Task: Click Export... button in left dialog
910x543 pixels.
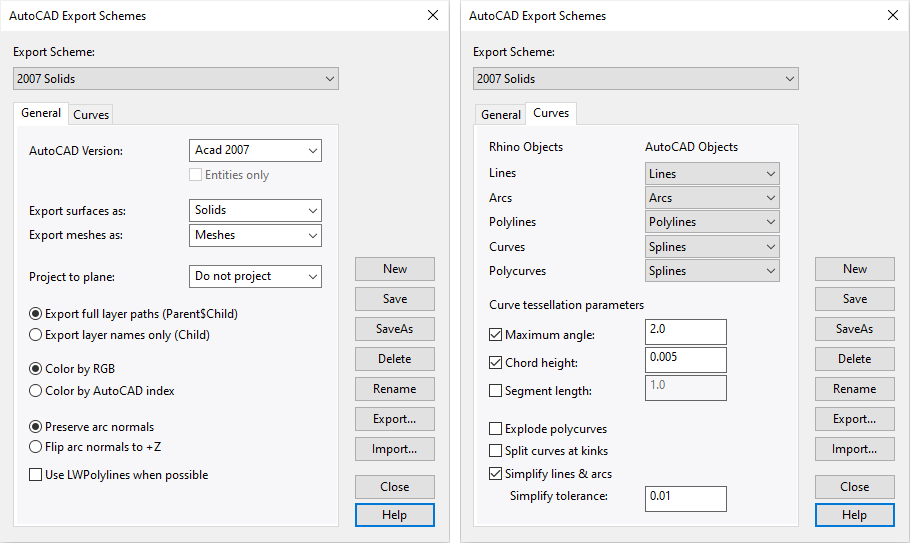Action: coord(395,419)
